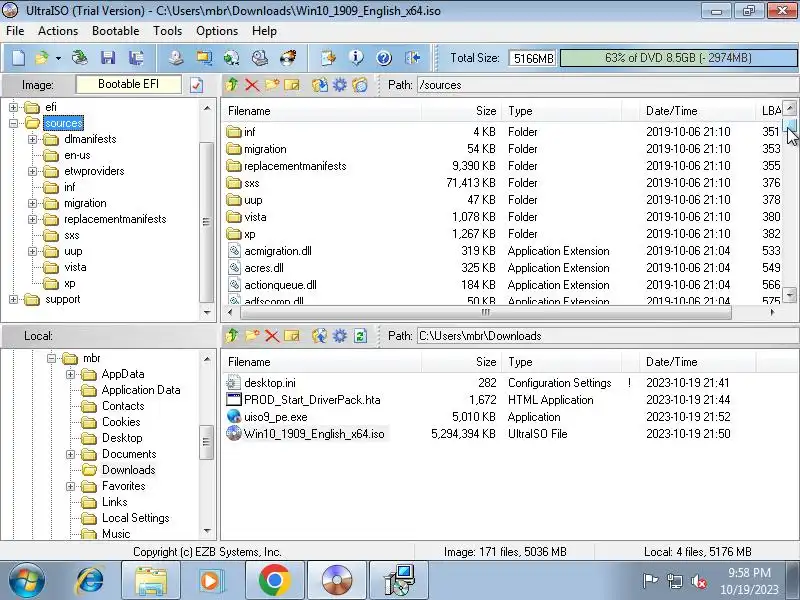Click the Windows Start button
Screen dimensions: 800x600
point(26,581)
